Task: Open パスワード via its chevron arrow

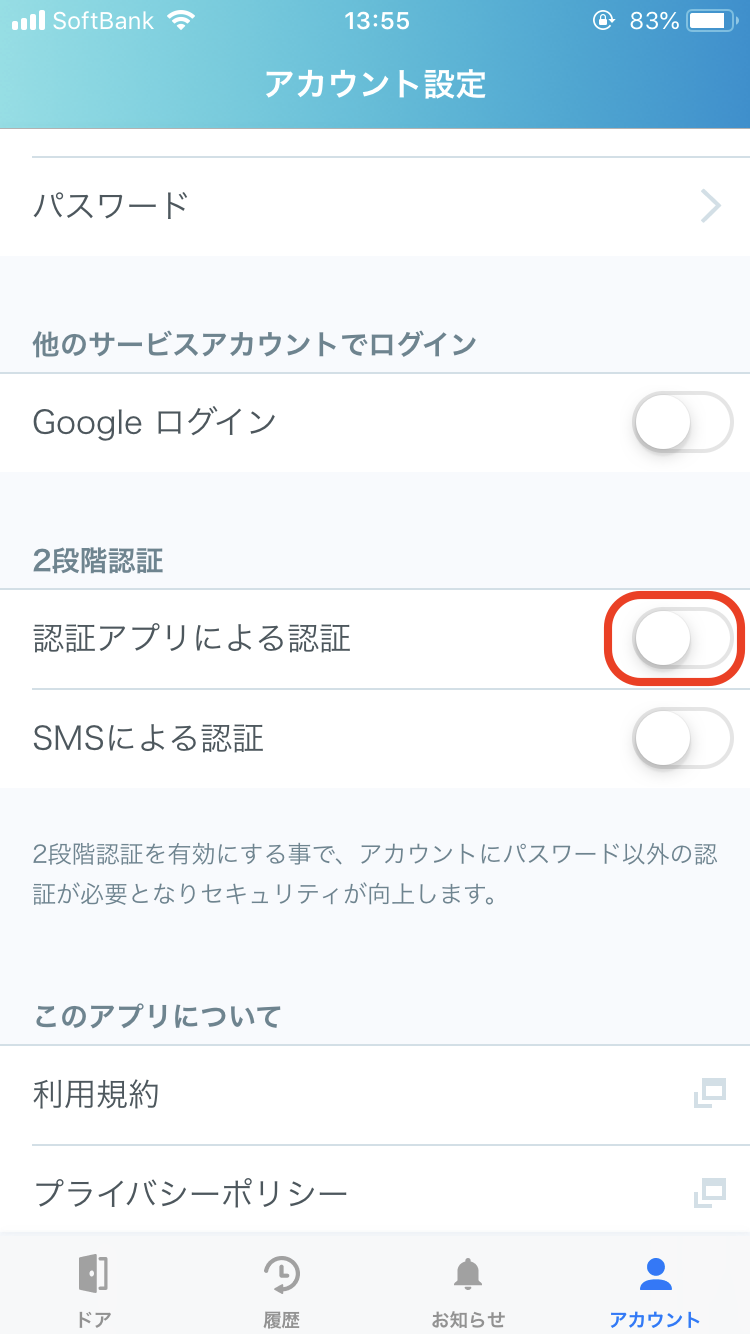Action: [x=711, y=206]
